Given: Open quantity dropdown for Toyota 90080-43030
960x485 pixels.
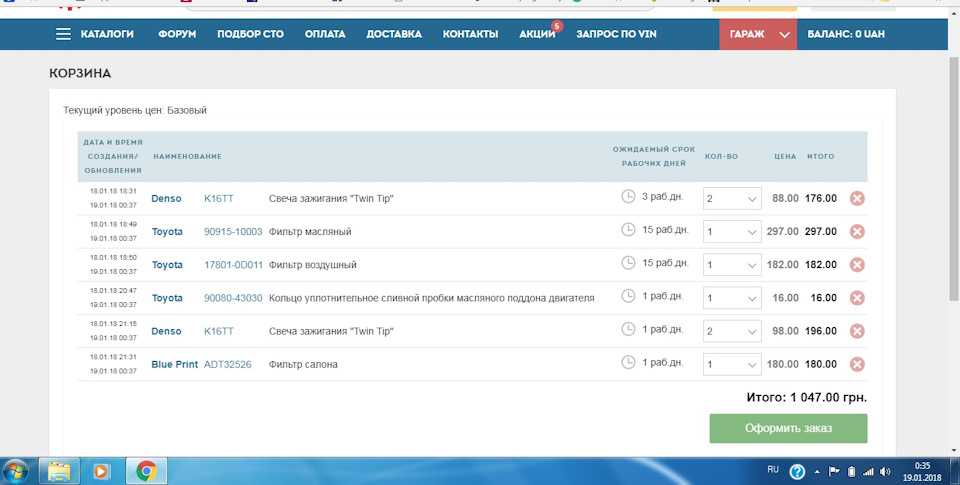Looking at the screenshot, I should pyautogui.click(x=732, y=298).
